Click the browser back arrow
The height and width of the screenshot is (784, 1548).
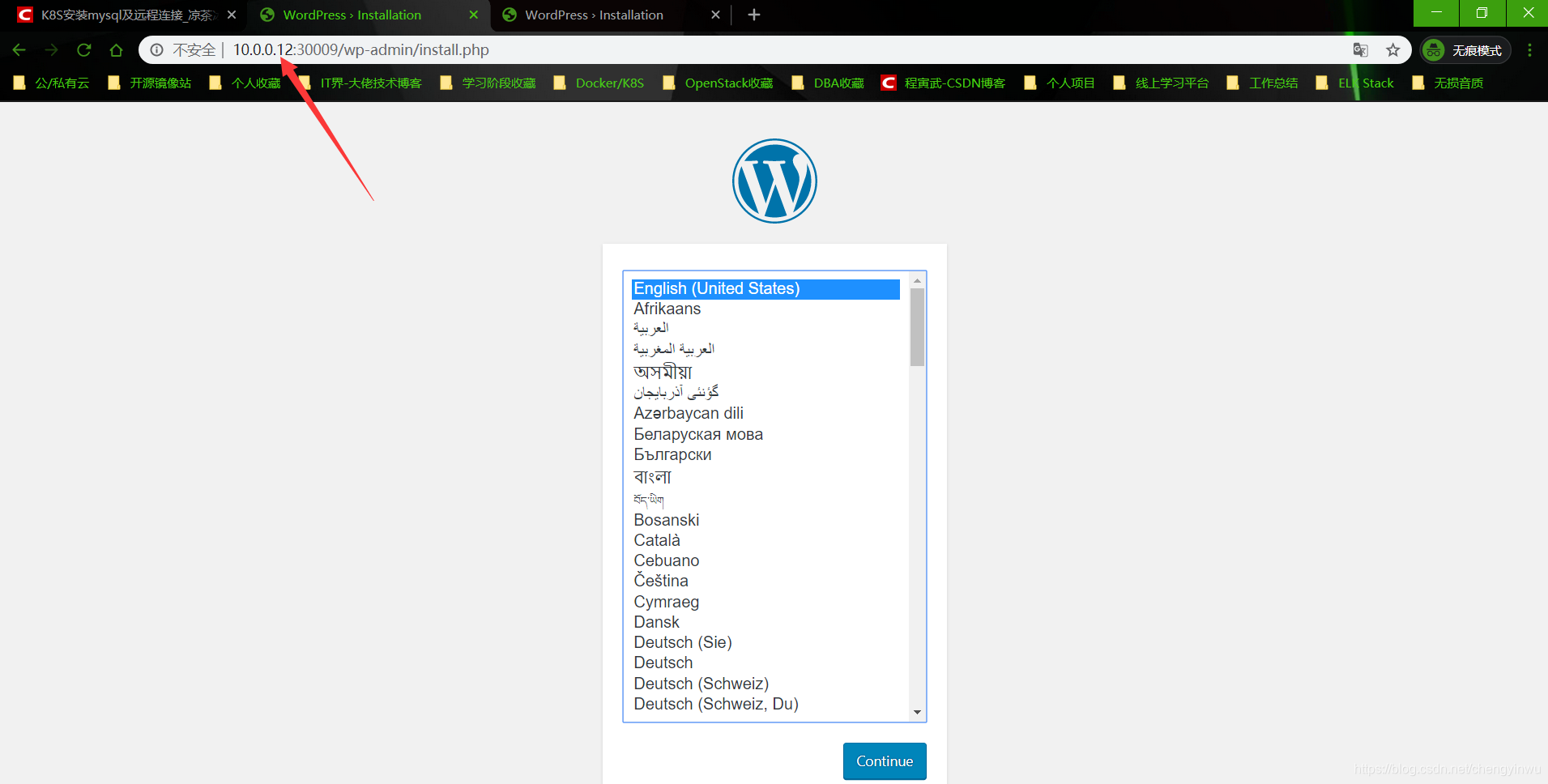point(19,50)
